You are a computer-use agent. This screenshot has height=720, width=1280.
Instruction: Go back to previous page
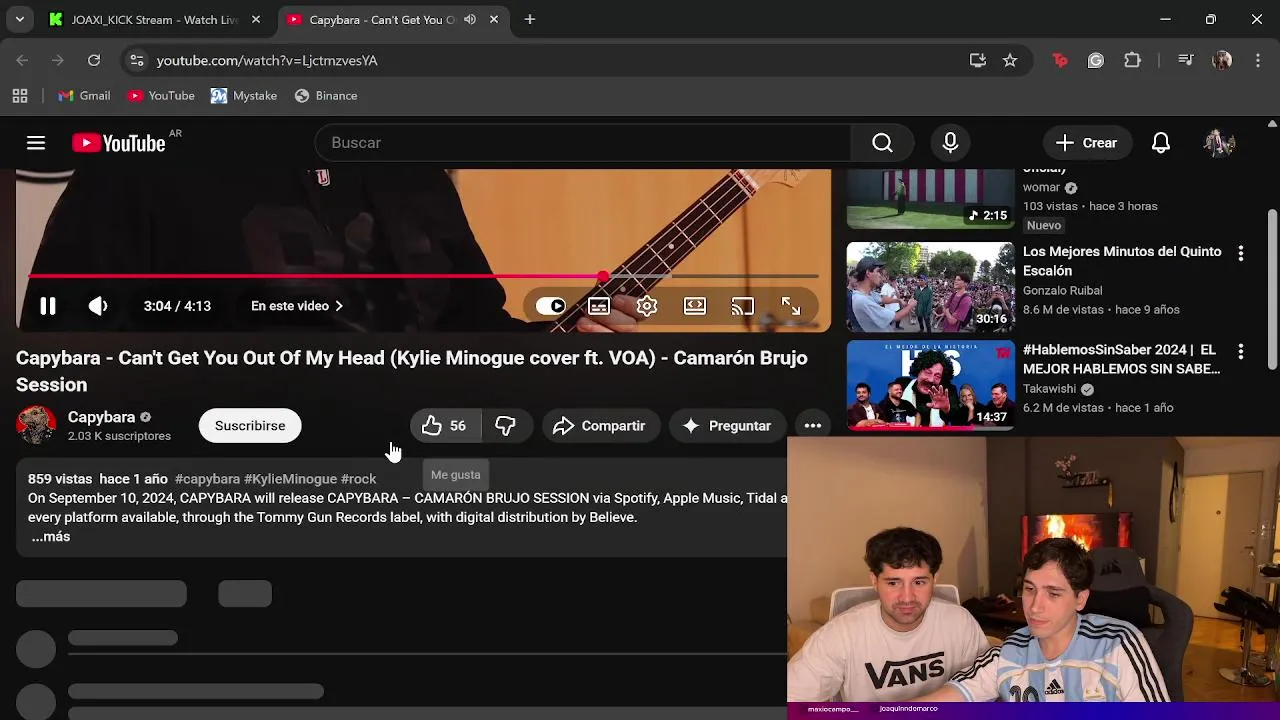pyautogui.click(x=22, y=61)
